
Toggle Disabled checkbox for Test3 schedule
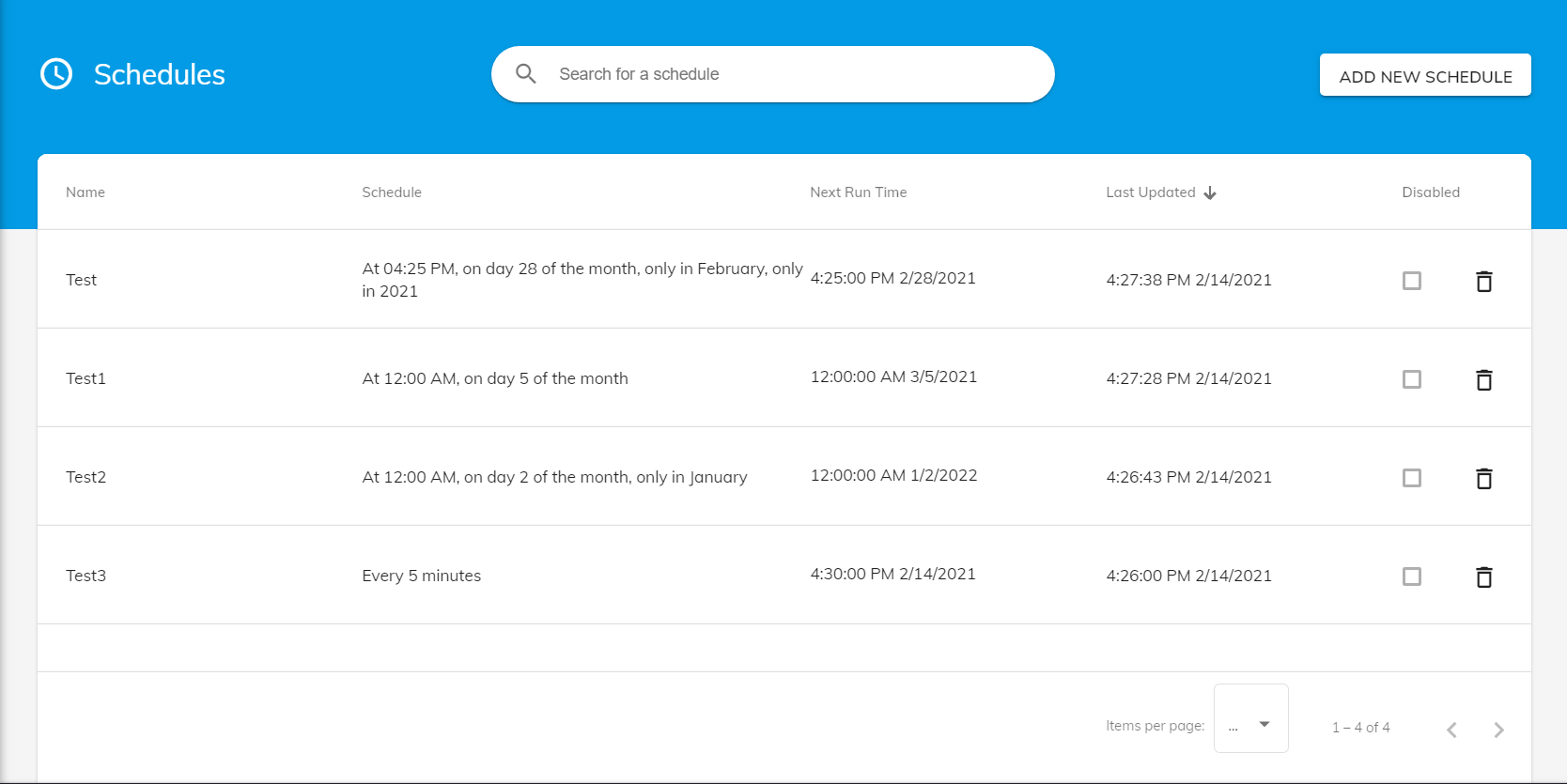point(1412,576)
